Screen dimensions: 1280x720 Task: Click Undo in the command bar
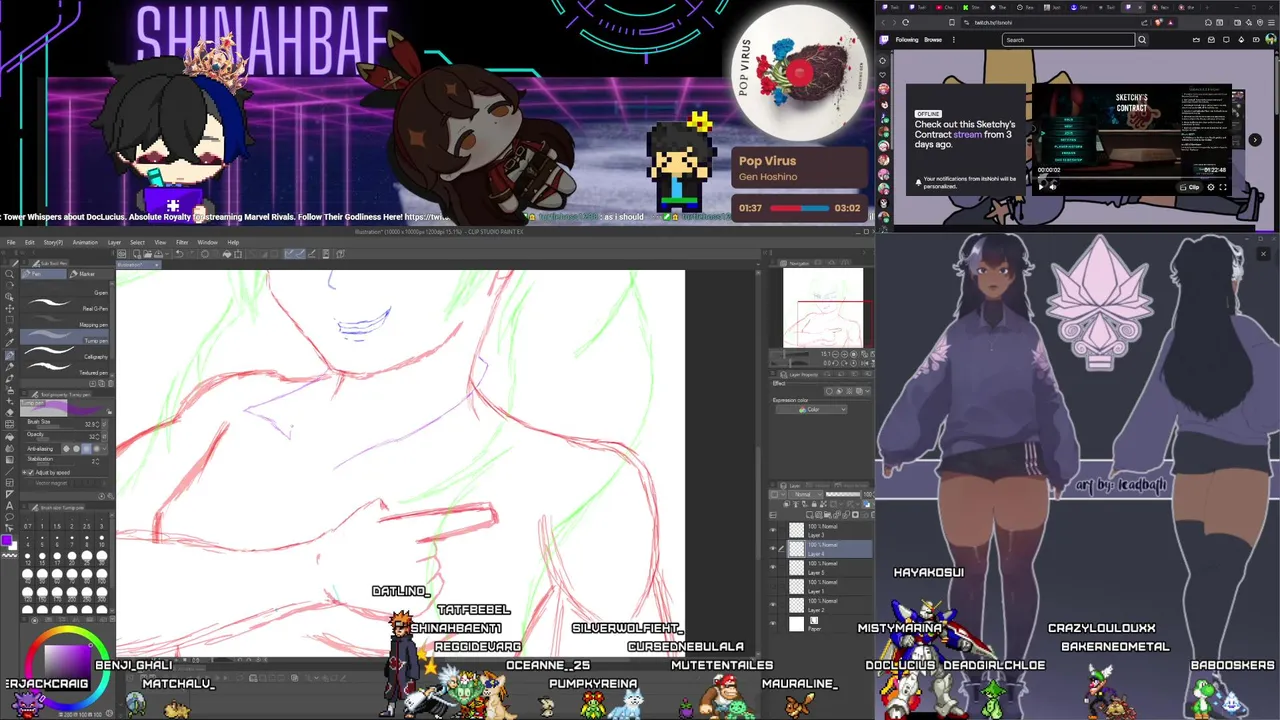pyautogui.click(x=179, y=254)
